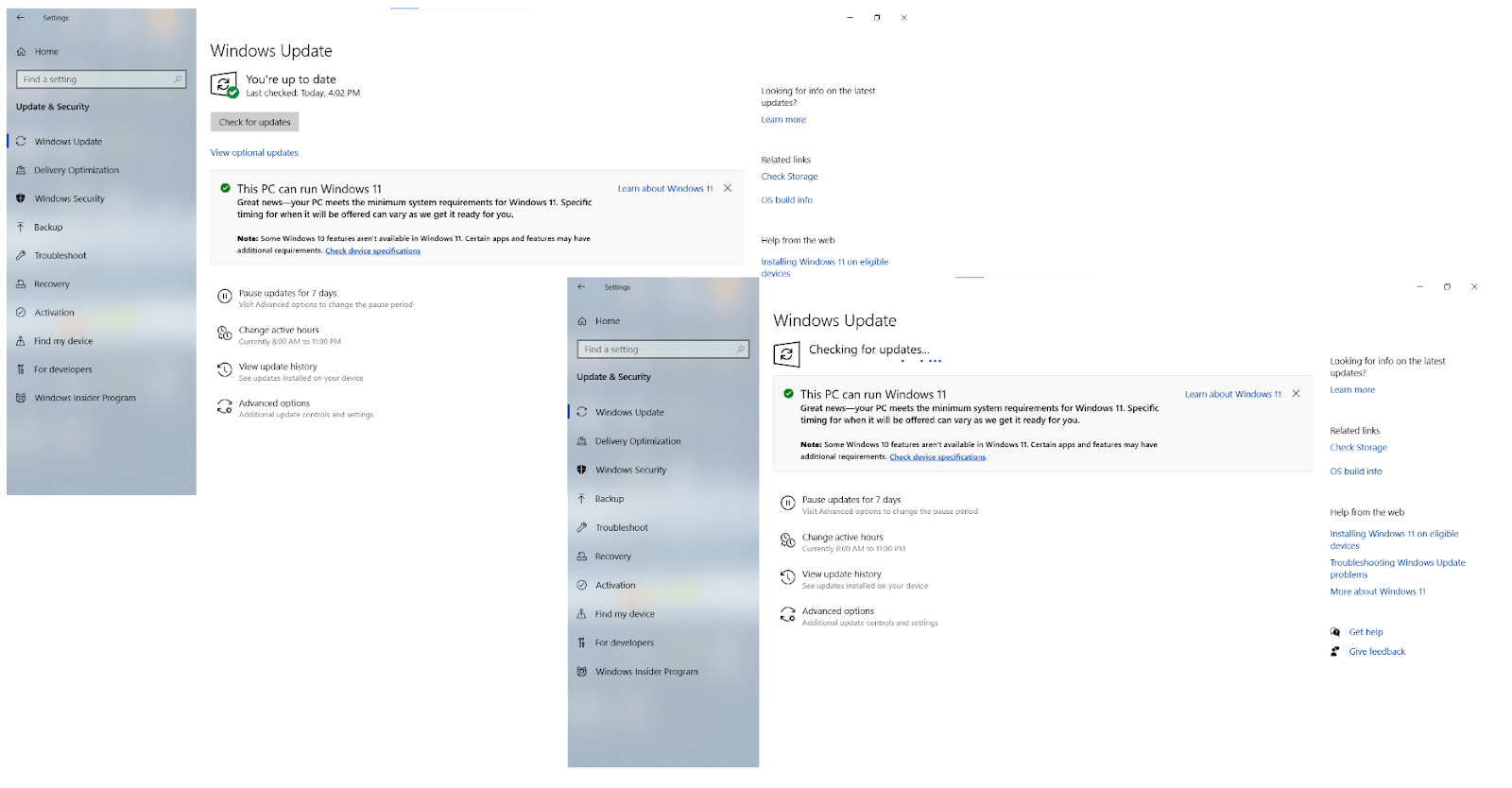Open Delivery Optimization in upper-left sidebar

(77, 170)
